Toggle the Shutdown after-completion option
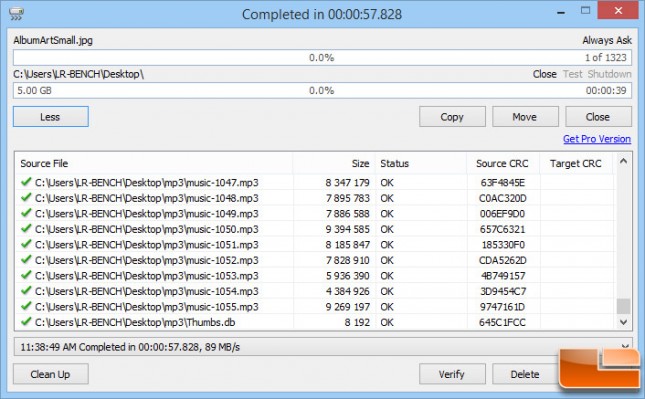645x399 pixels. click(609, 74)
